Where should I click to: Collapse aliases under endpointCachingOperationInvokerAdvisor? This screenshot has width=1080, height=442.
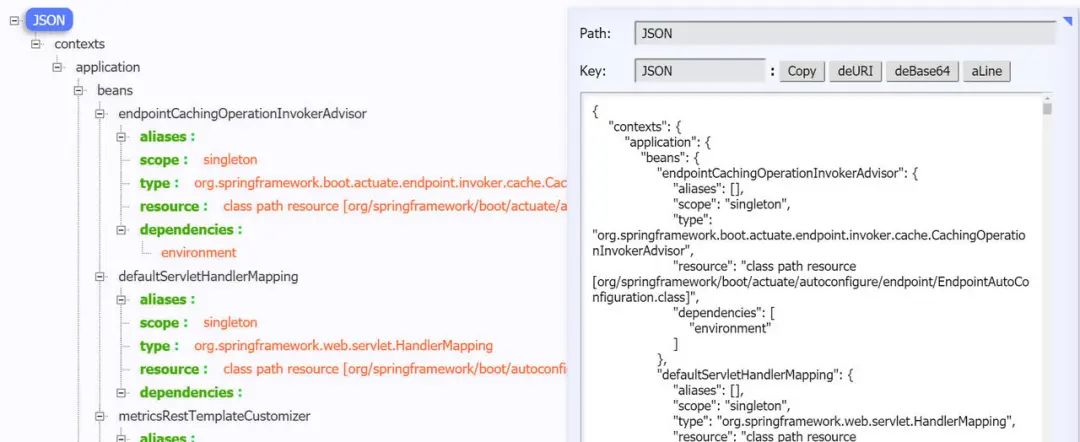click(x=122, y=137)
